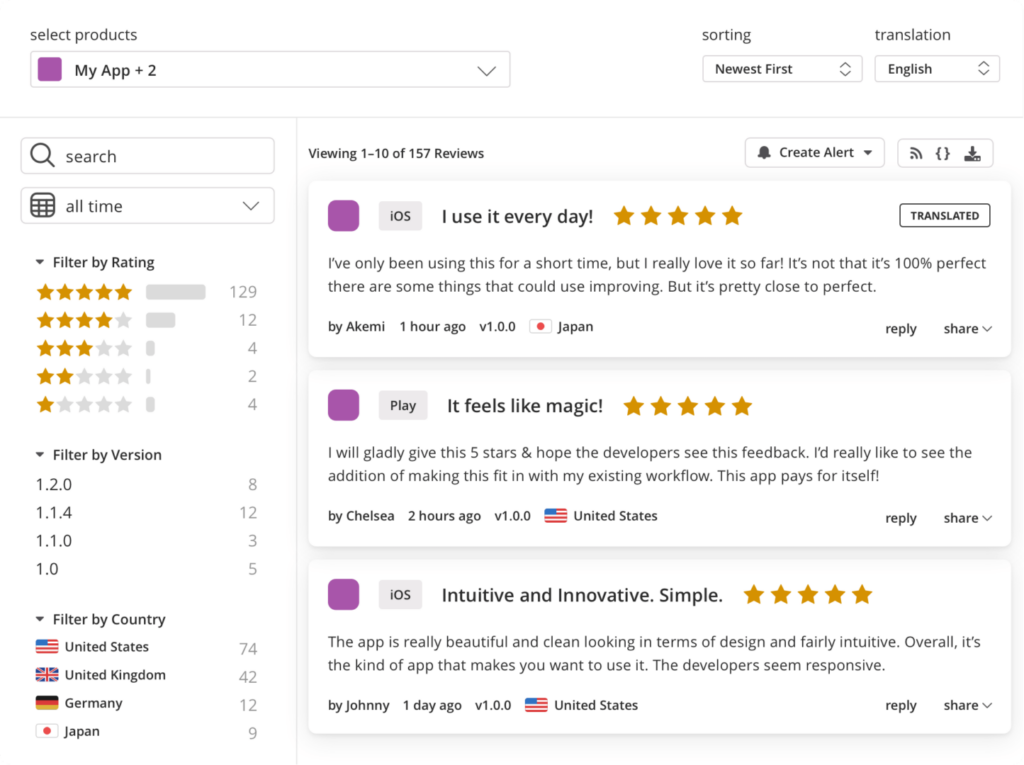
Task: Click the bell icon on Create Alert
Action: 765,152
